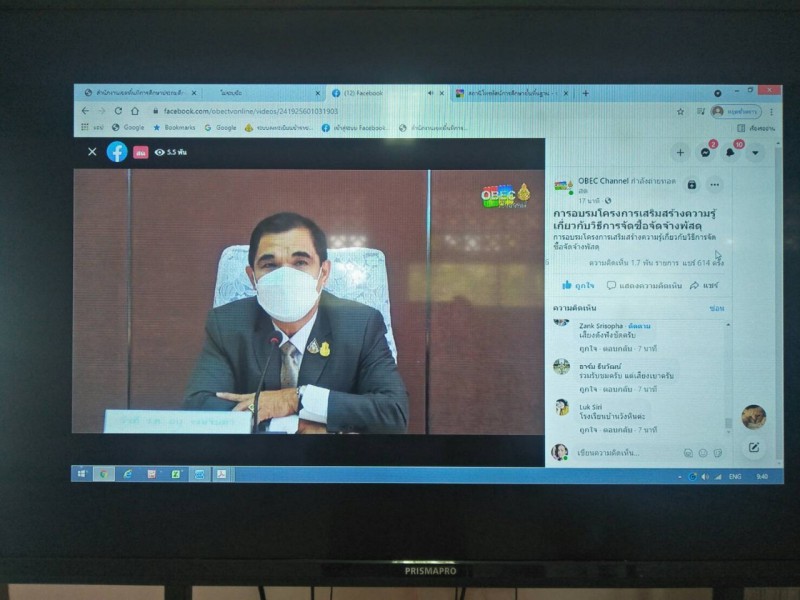
Task: Insert an emoji into the comment
Action: point(703,453)
